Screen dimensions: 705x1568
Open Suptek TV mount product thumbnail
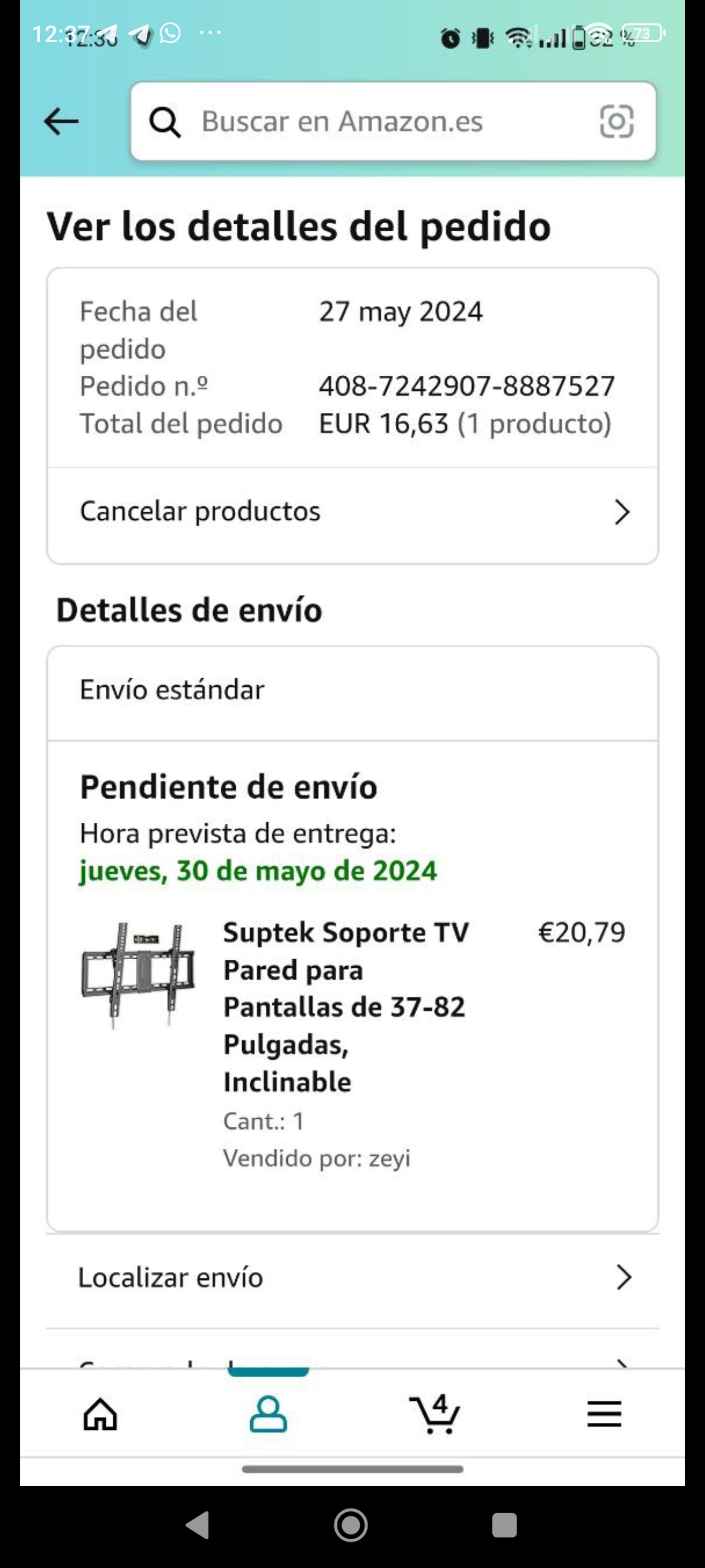(x=139, y=975)
